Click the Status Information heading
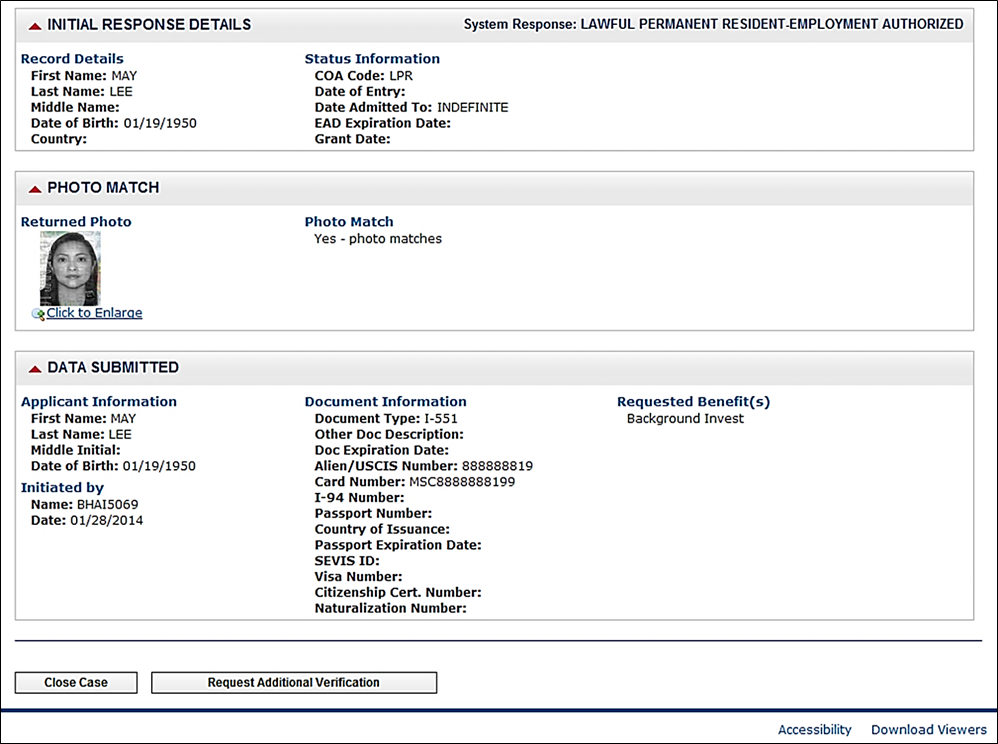998x744 pixels. click(x=372, y=59)
